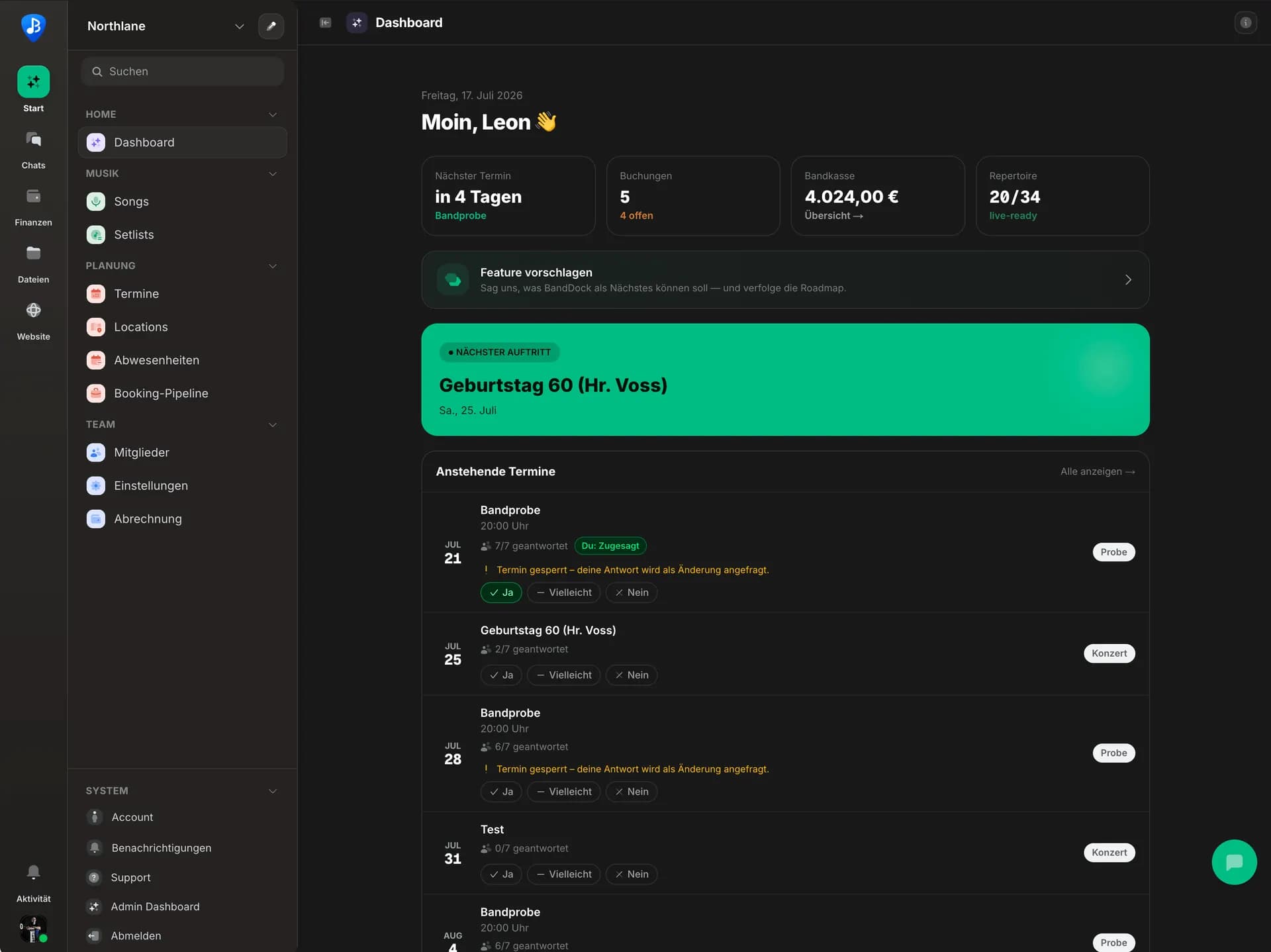Select Dashboard in the sidebar
Viewport: 1271px width, 952px height.
183,142
